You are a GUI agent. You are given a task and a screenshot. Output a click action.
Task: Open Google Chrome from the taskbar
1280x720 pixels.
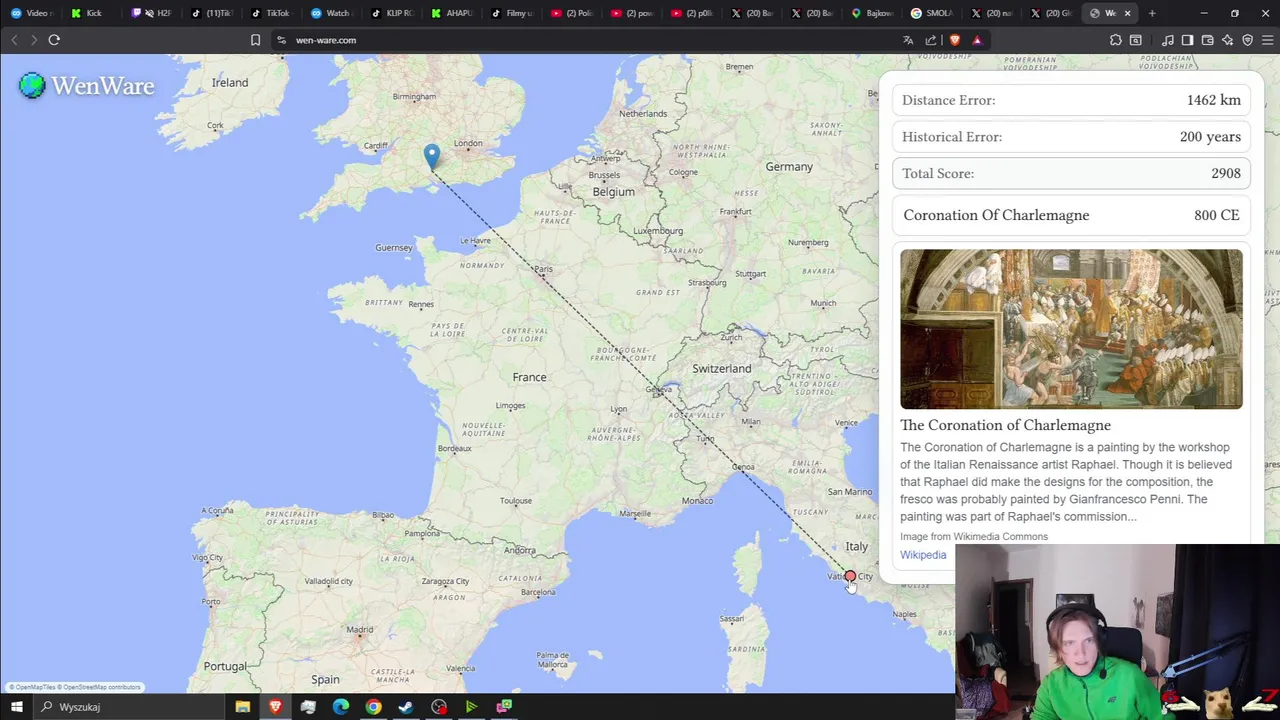pos(373,707)
